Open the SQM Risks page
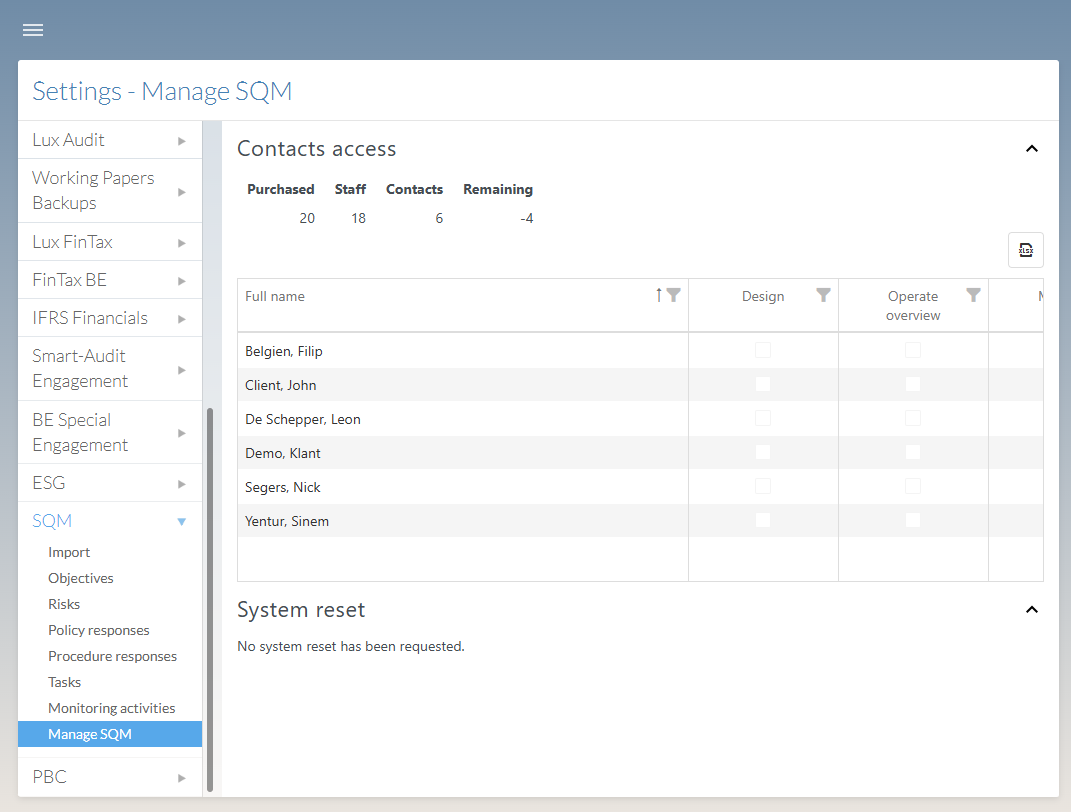 (64, 604)
